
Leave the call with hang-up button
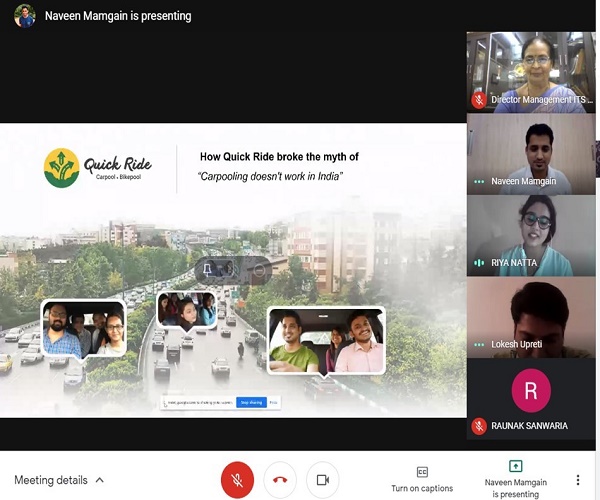pos(280,480)
